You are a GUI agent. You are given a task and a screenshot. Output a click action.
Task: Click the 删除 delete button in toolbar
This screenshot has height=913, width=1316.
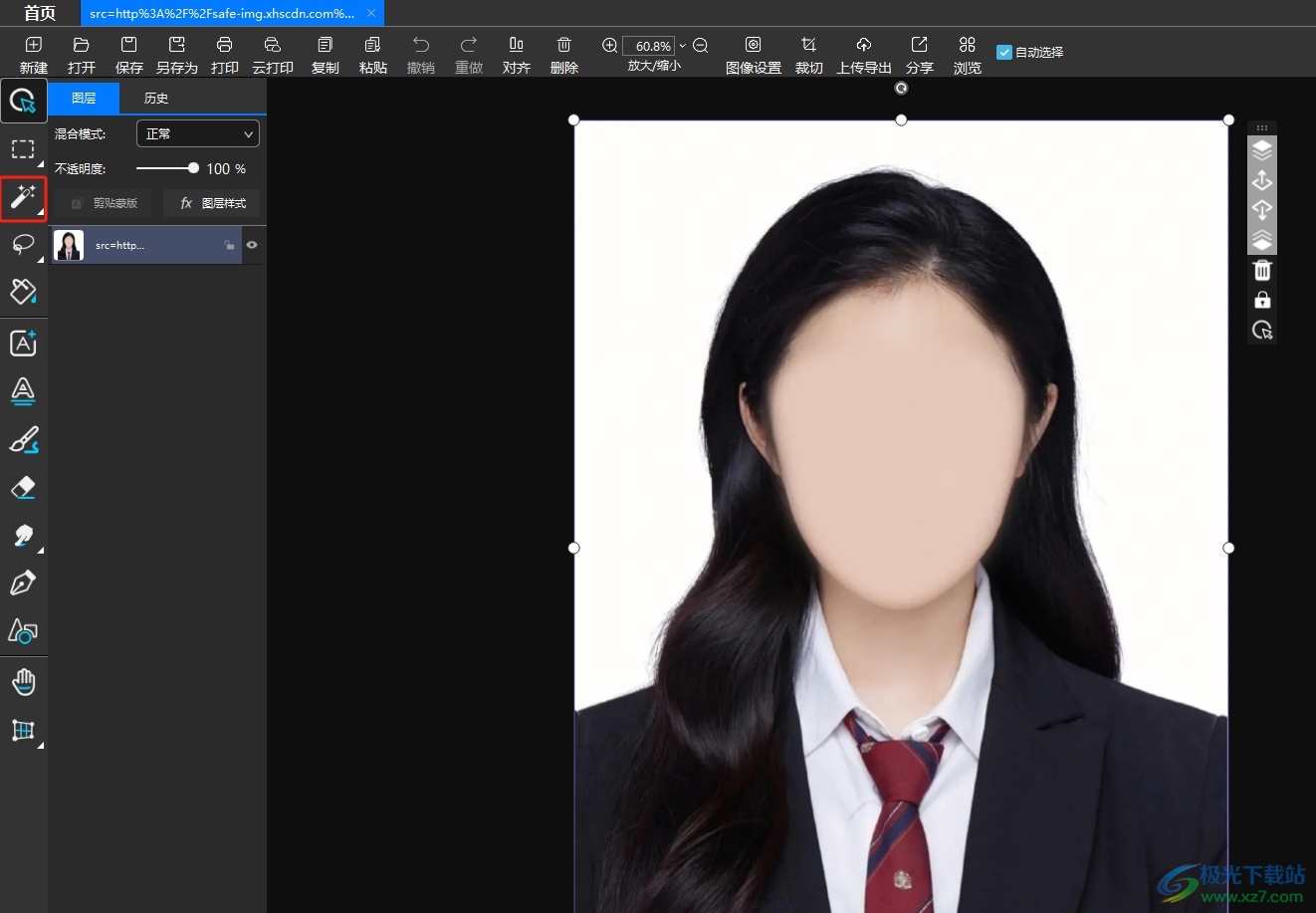(x=564, y=55)
